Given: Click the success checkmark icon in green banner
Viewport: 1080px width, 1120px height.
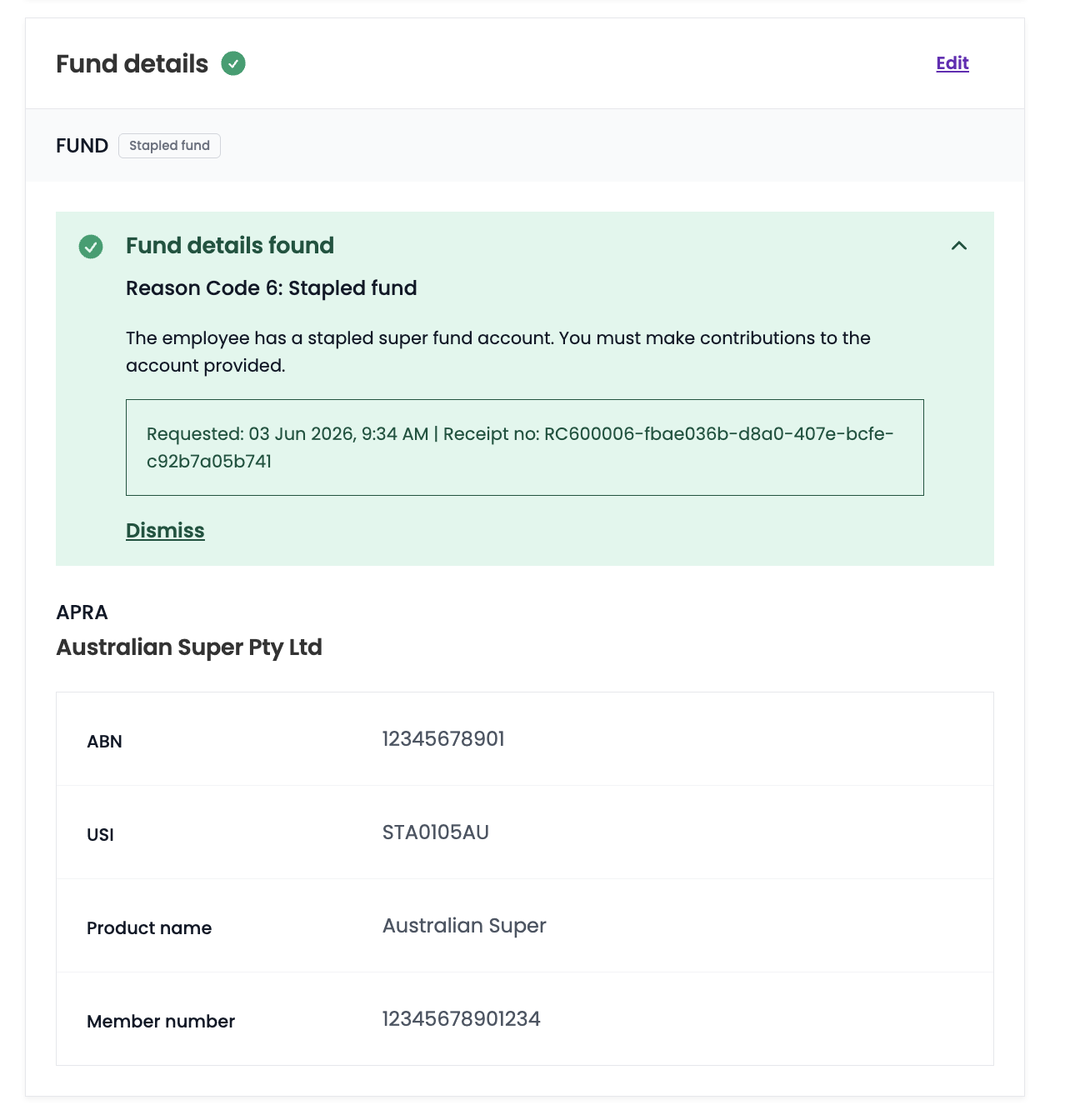Looking at the screenshot, I should [x=91, y=247].
